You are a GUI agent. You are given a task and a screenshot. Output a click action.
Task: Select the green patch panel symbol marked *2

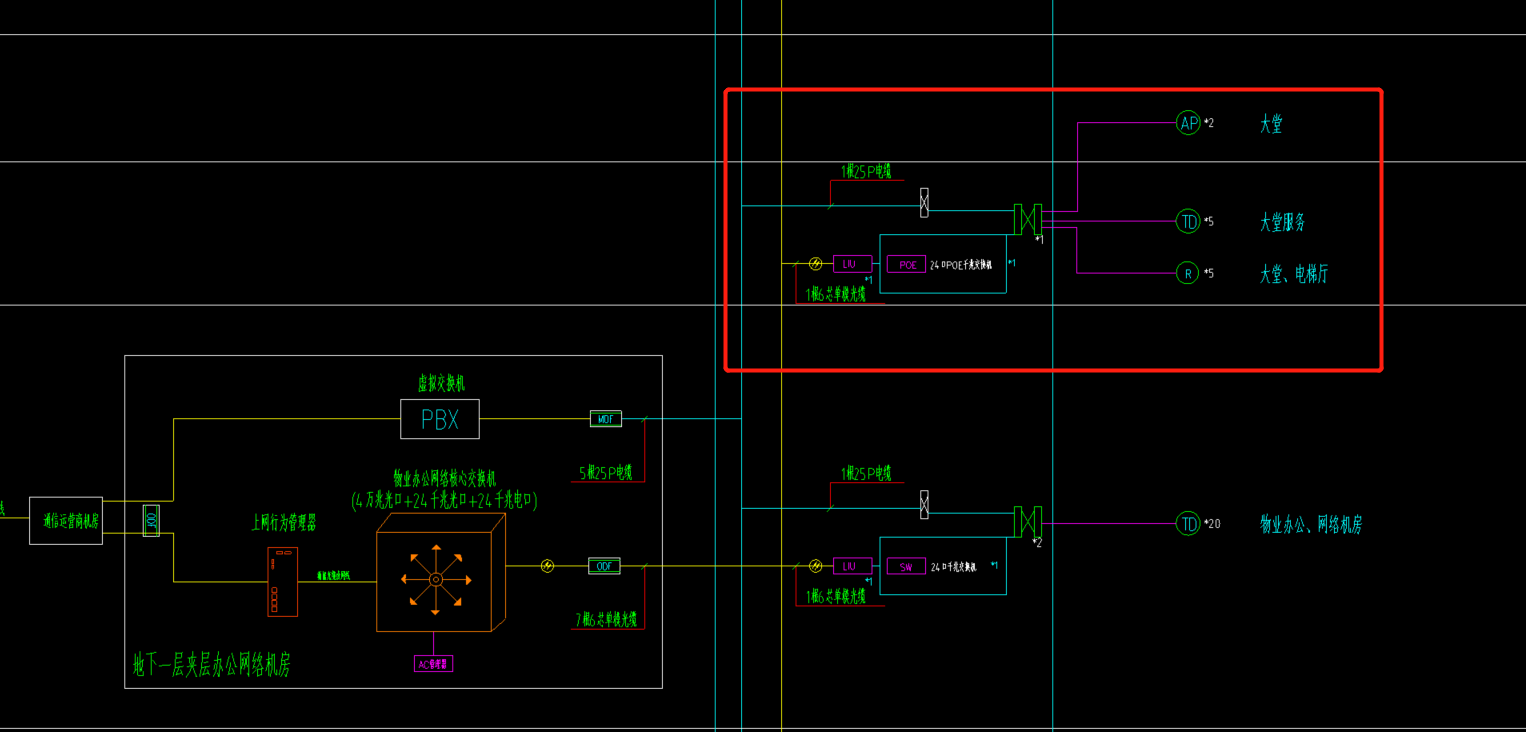coord(1028,522)
